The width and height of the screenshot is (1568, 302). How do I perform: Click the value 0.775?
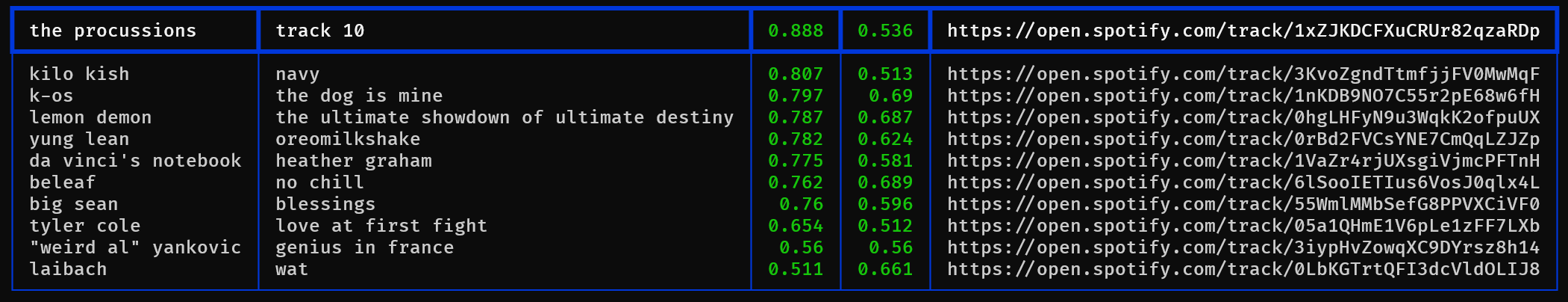pyautogui.click(x=796, y=161)
